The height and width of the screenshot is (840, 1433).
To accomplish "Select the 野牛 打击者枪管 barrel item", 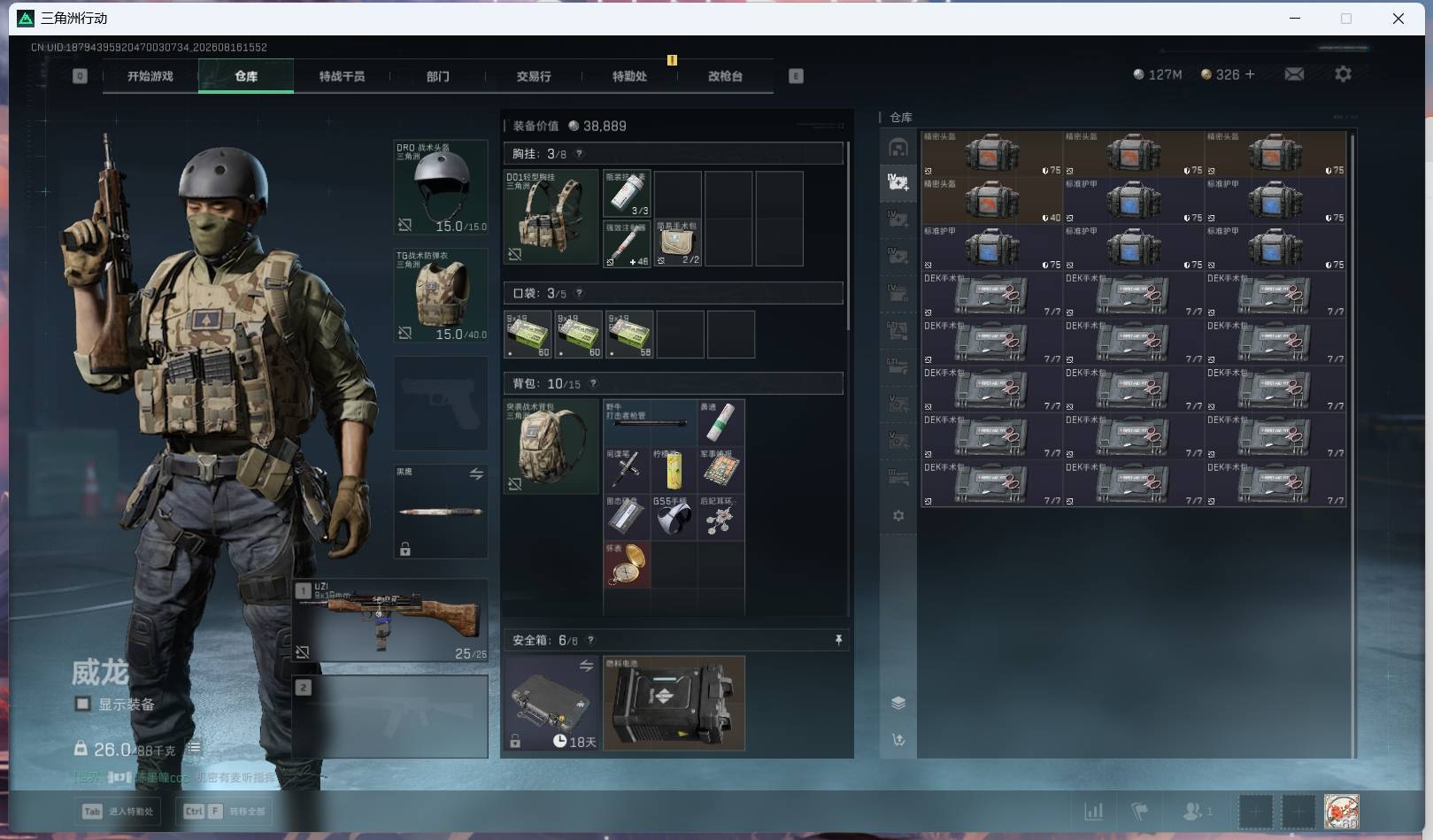I will tap(651, 423).
